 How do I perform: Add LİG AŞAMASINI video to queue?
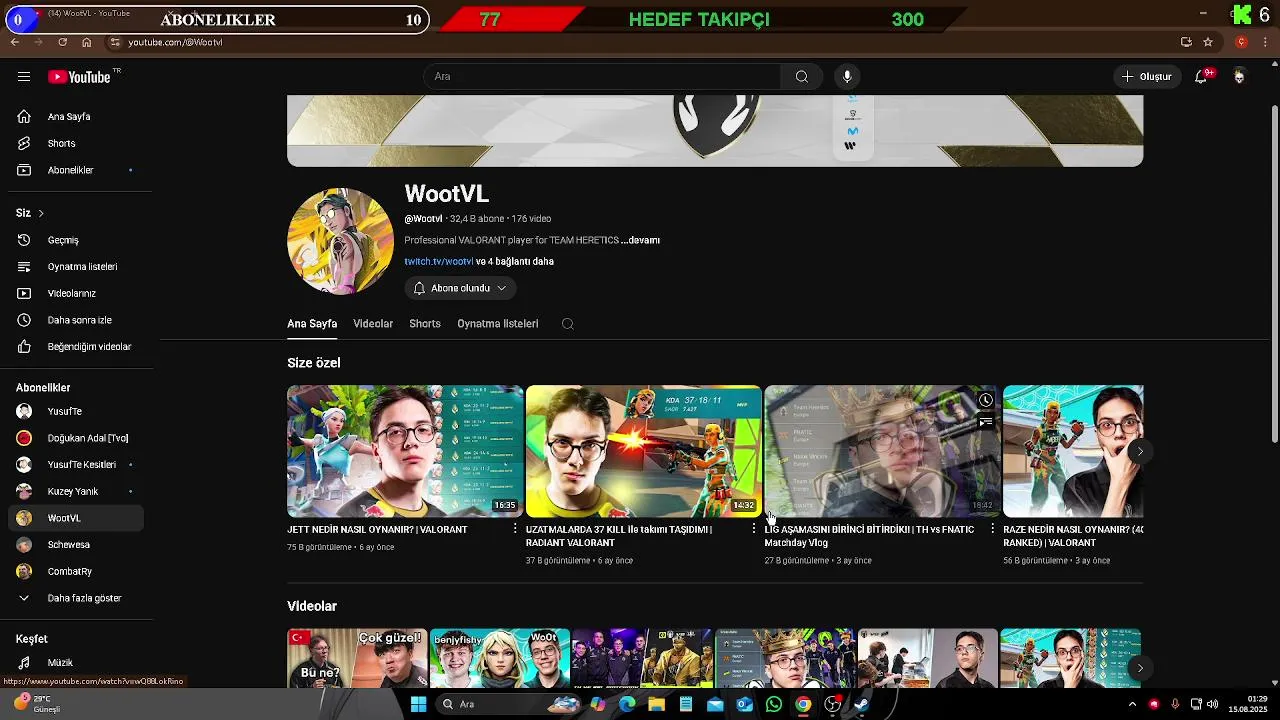[x=985, y=422]
